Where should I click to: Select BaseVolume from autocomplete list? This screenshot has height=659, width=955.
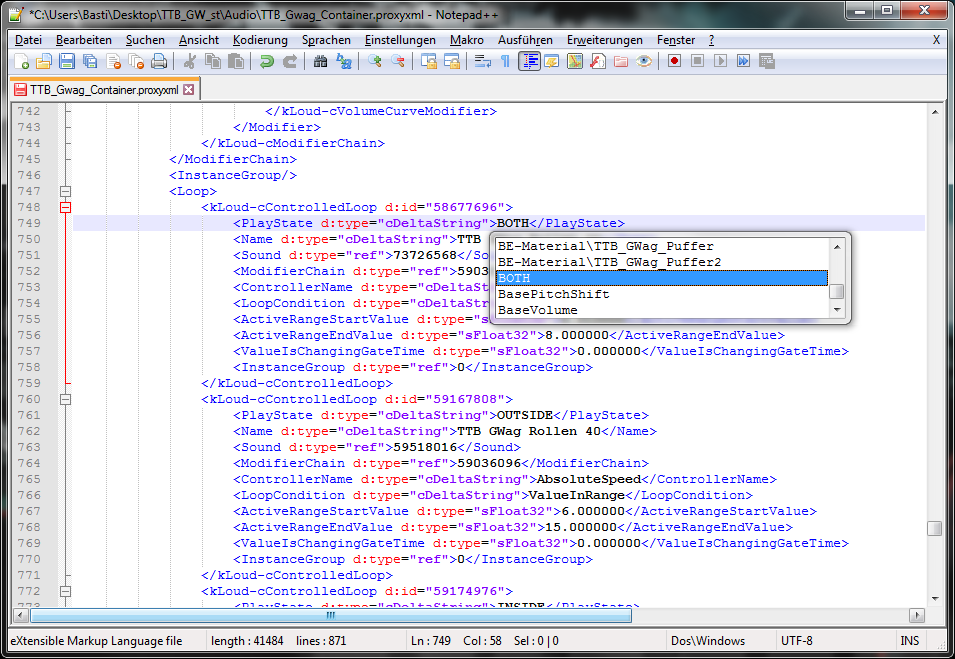(x=538, y=310)
